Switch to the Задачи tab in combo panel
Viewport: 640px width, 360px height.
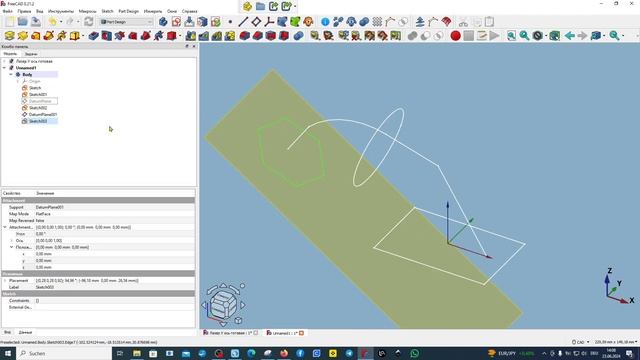31,54
